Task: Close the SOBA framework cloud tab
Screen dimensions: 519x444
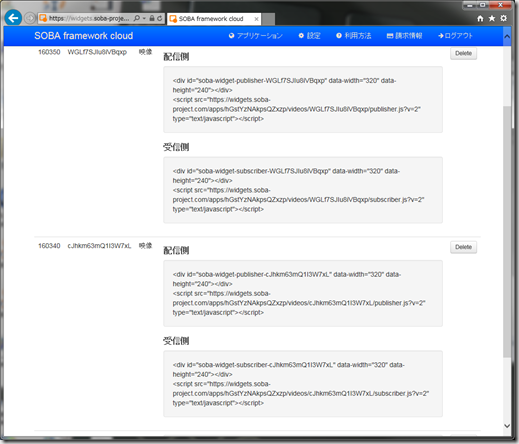Action: point(256,19)
